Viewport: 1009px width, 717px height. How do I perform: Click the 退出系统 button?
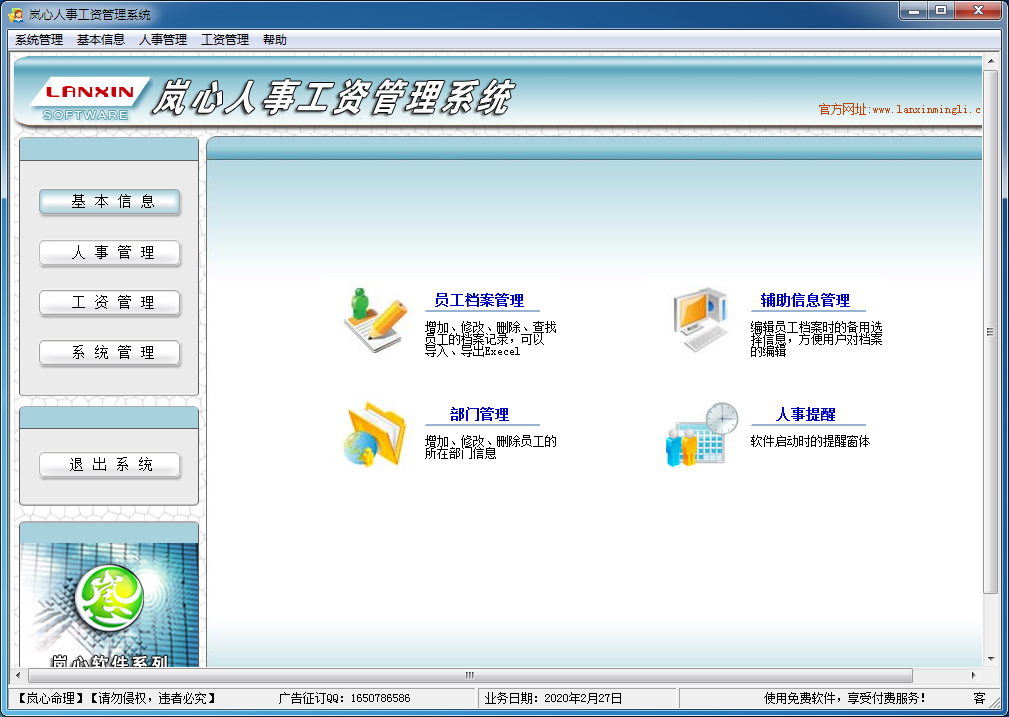(x=109, y=465)
